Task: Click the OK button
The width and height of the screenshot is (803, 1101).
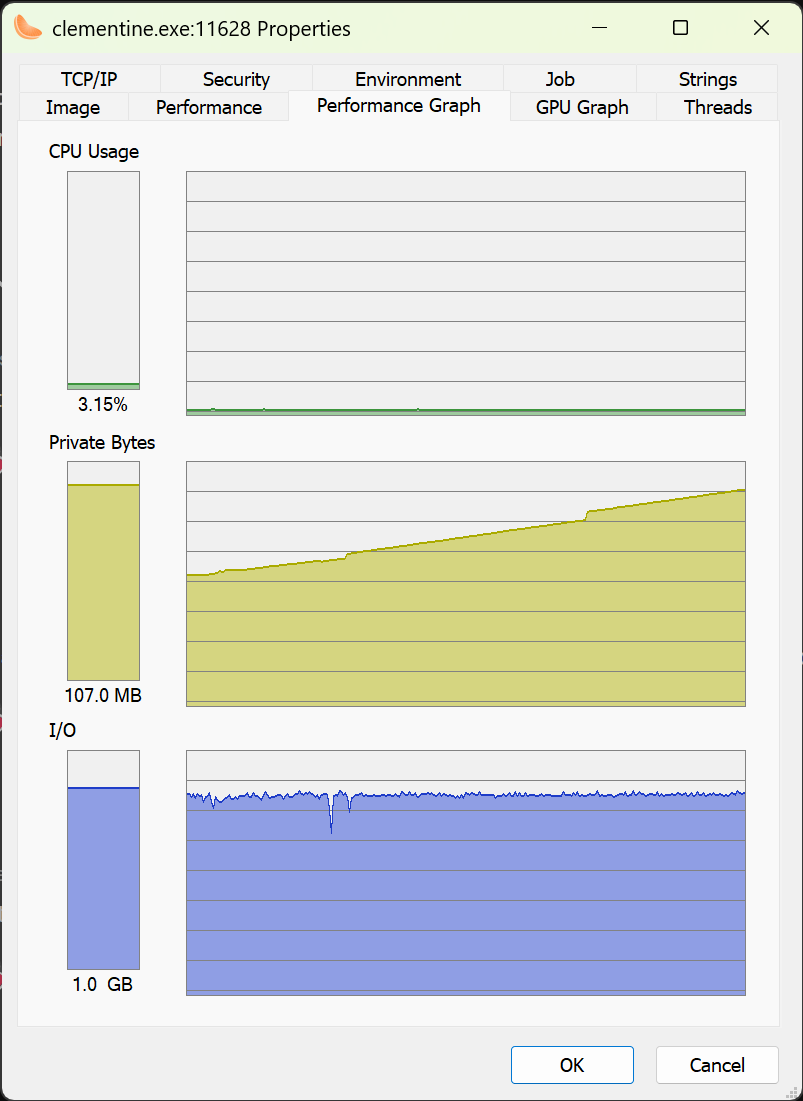Action: click(x=572, y=1065)
